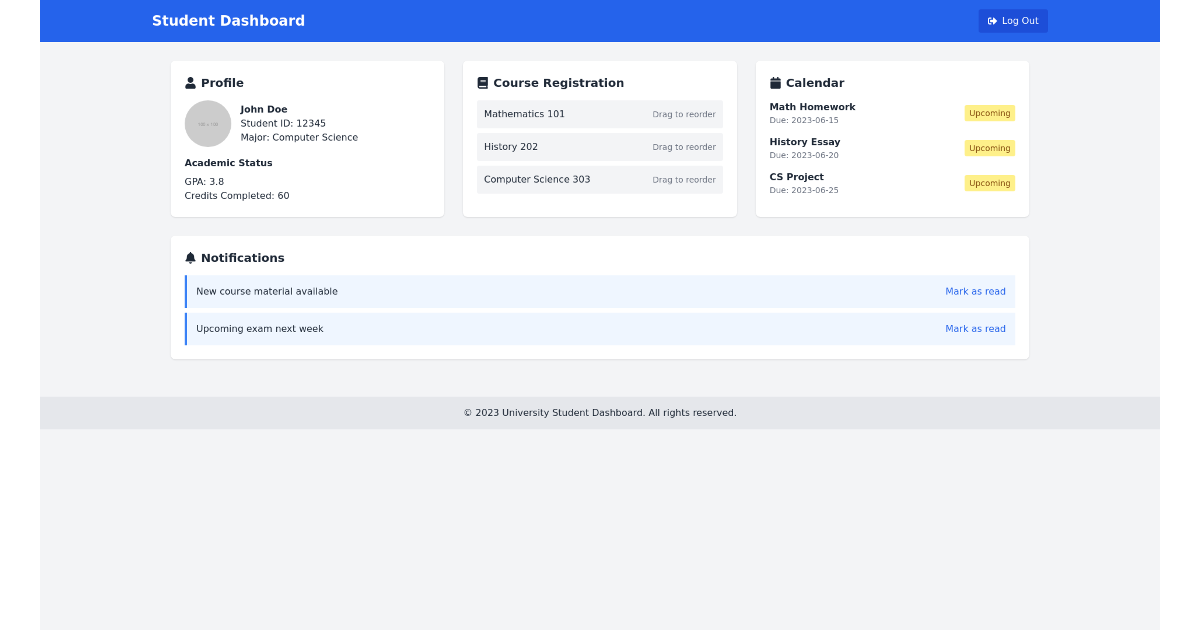
Task: Click the History 202 course entry
Action: coord(599,147)
